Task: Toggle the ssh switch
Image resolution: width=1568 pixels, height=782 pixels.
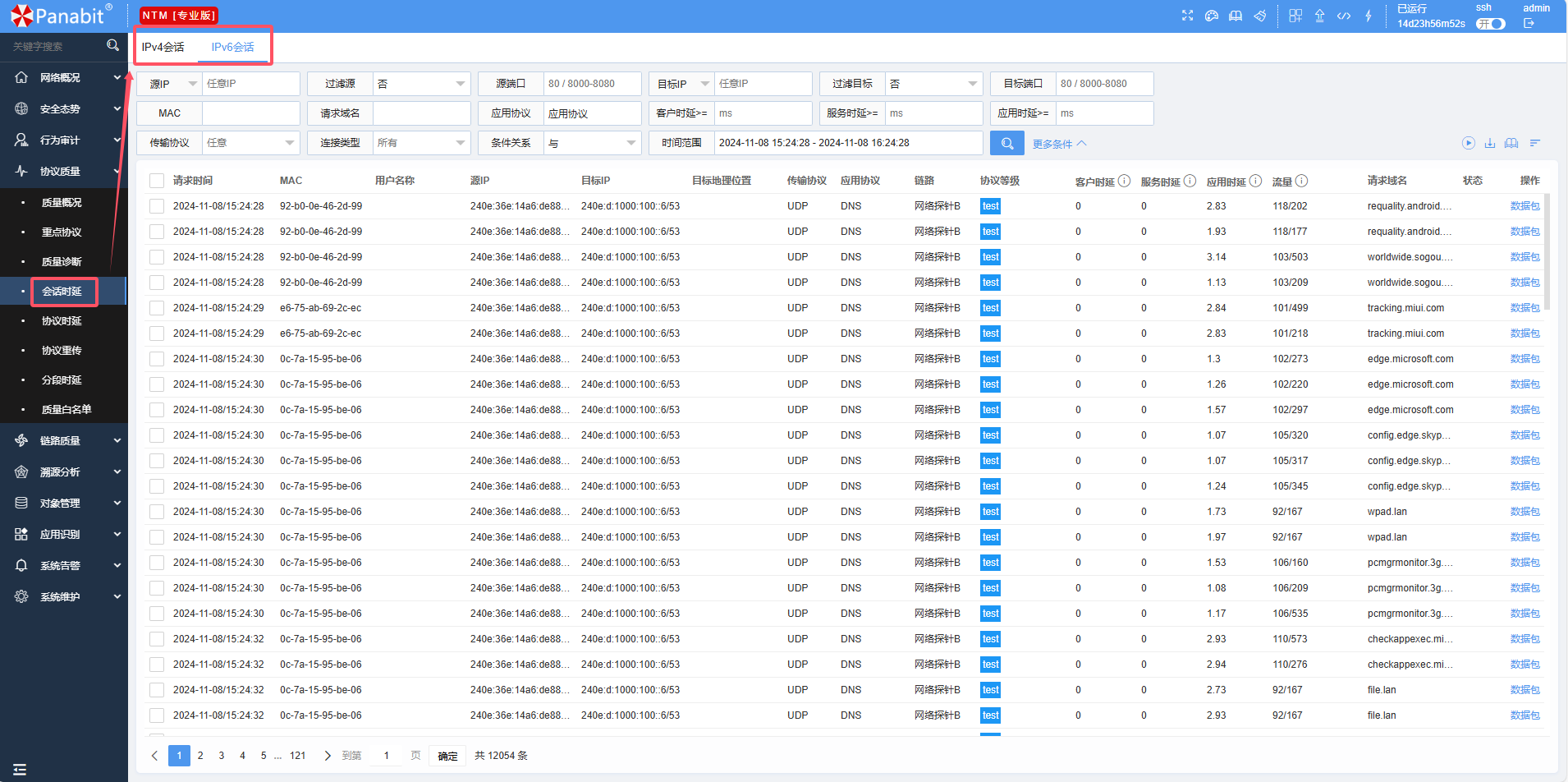Action: (x=1491, y=24)
